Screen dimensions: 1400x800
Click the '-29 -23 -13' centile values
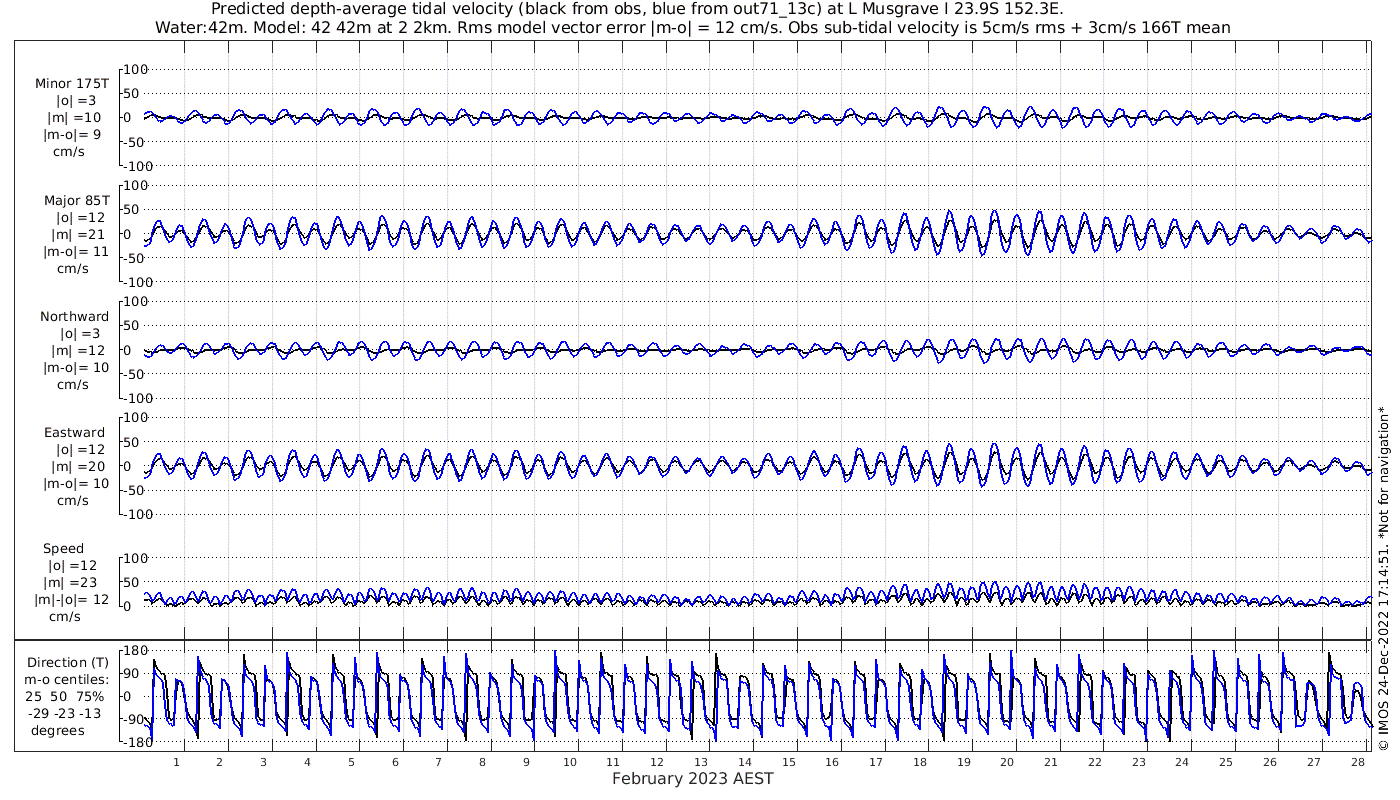coord(64,714)
